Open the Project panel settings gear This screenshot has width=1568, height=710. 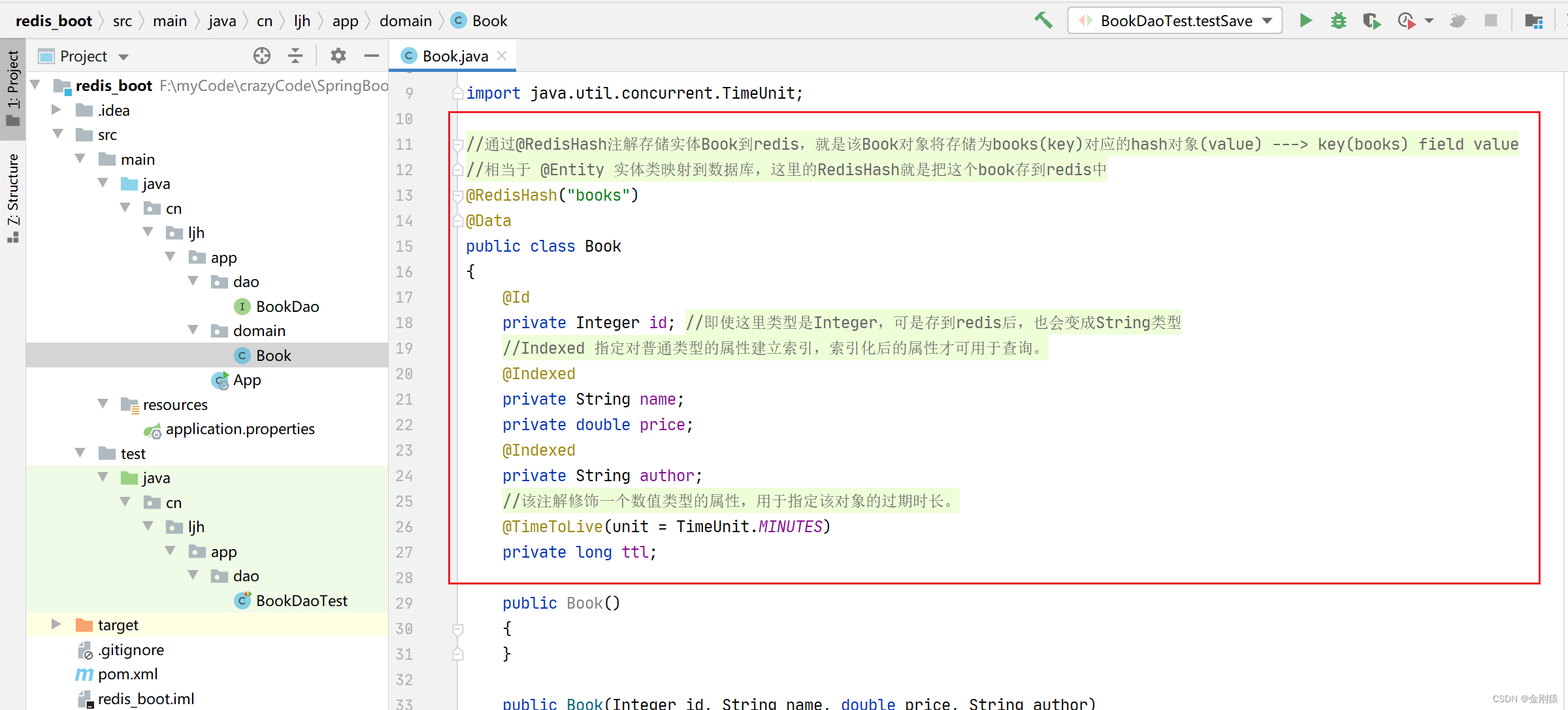[338, 56]
